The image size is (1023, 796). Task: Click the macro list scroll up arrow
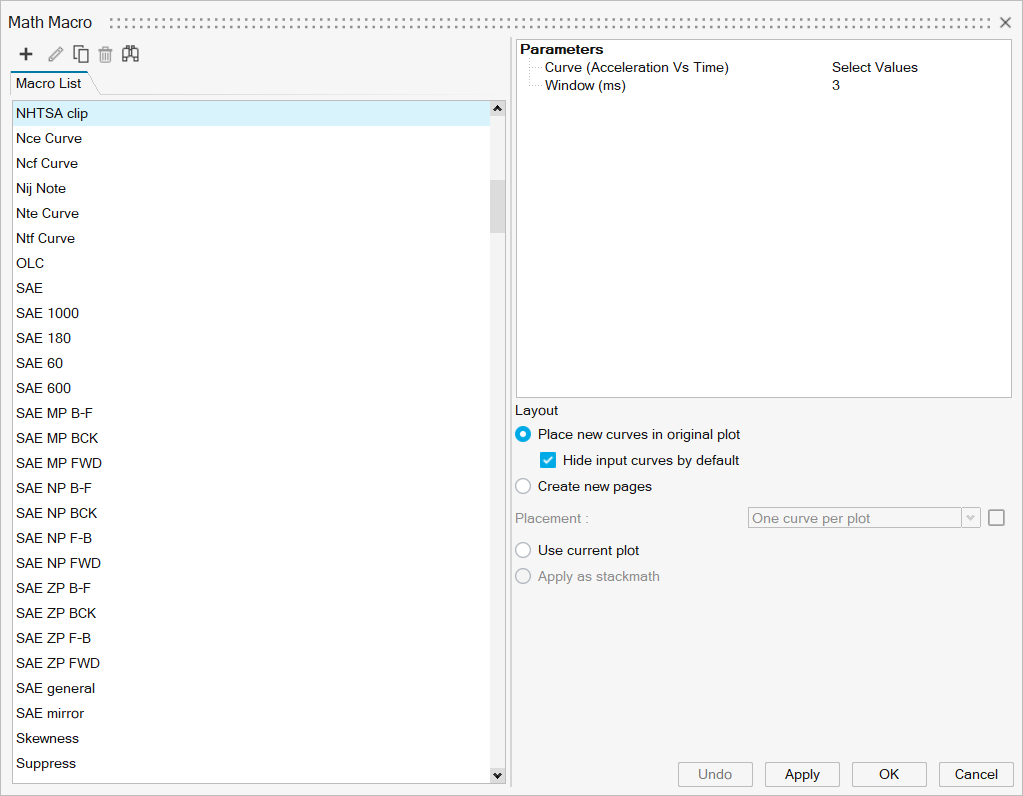coord(498,108)
